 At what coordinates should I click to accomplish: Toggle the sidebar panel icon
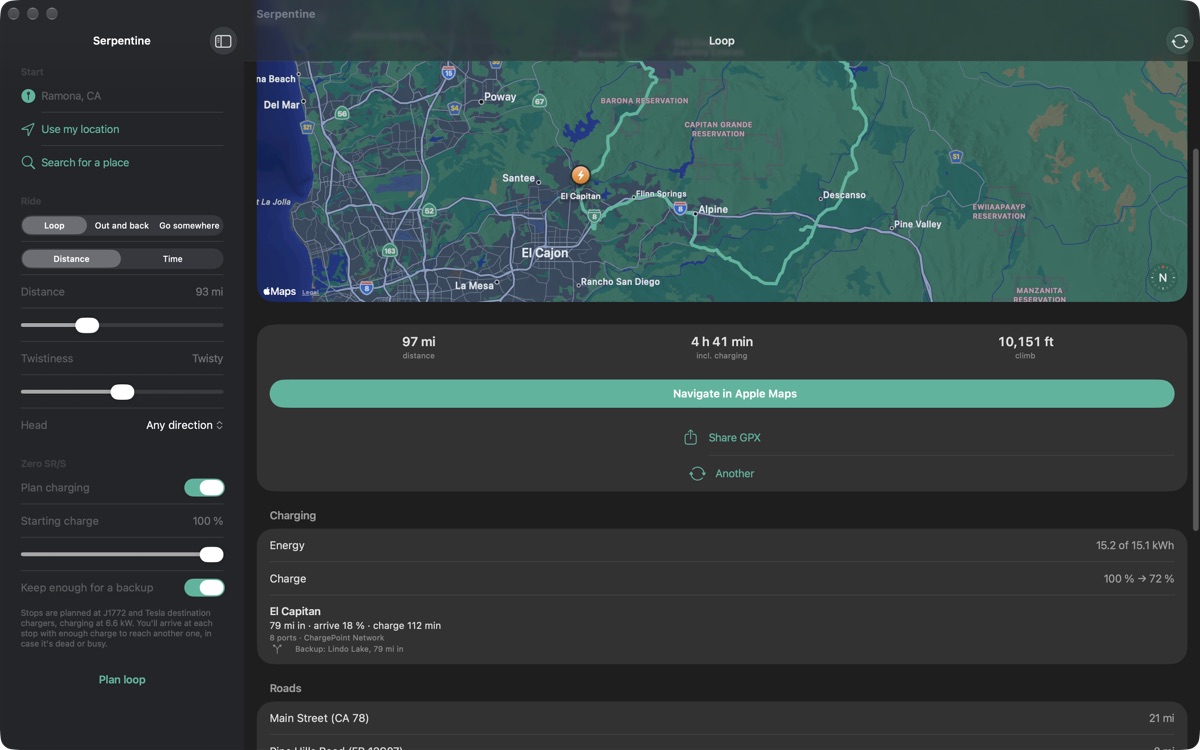click(223, 41)
